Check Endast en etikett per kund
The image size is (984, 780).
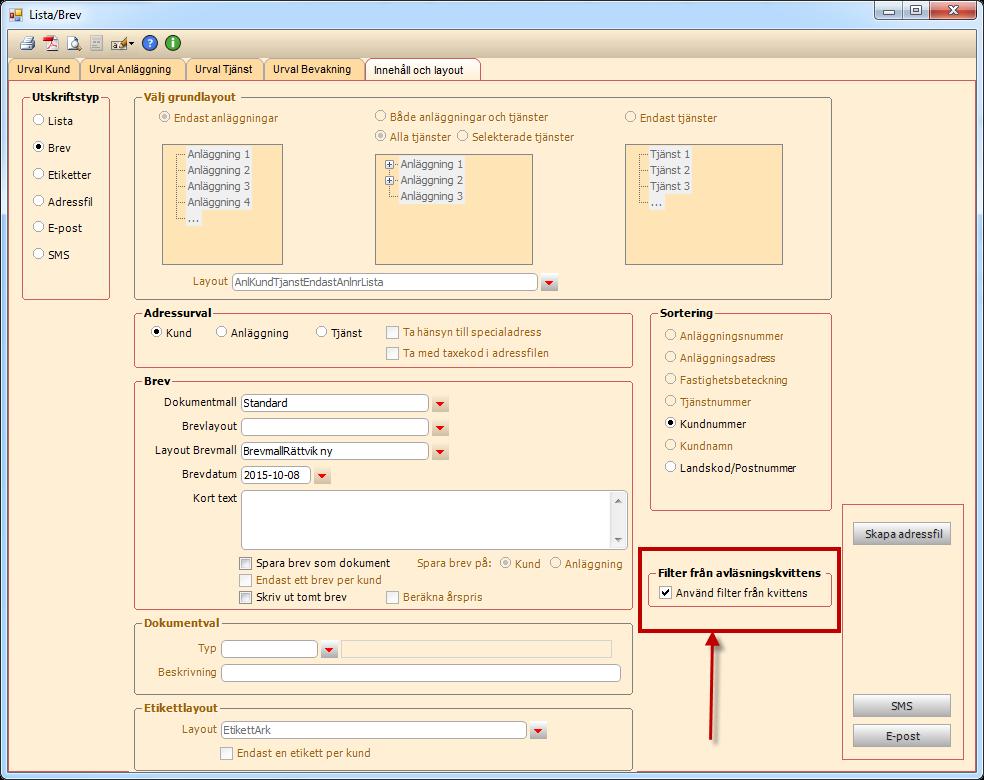[227, 753]
